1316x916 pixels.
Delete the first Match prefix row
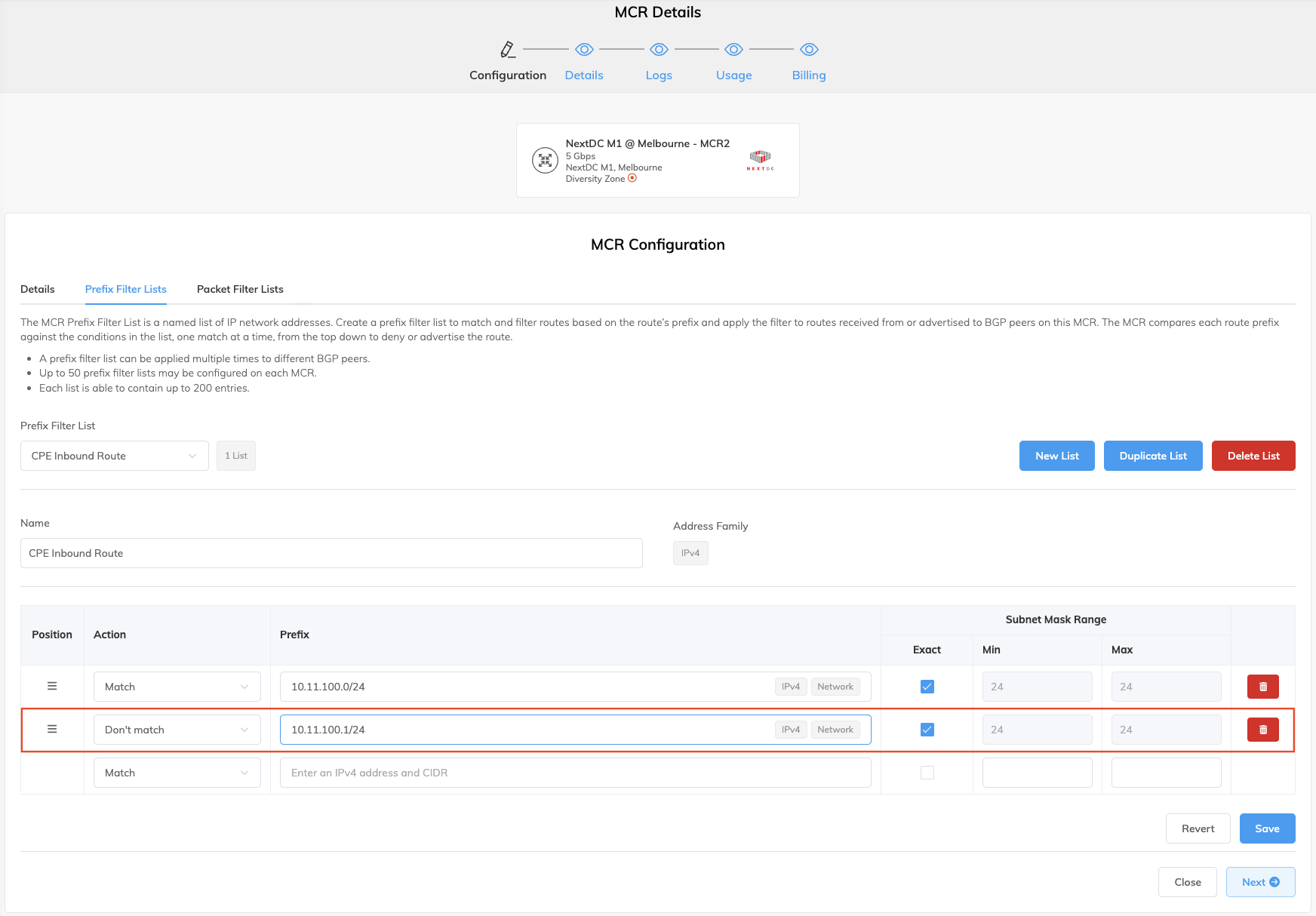(1262, 687)
